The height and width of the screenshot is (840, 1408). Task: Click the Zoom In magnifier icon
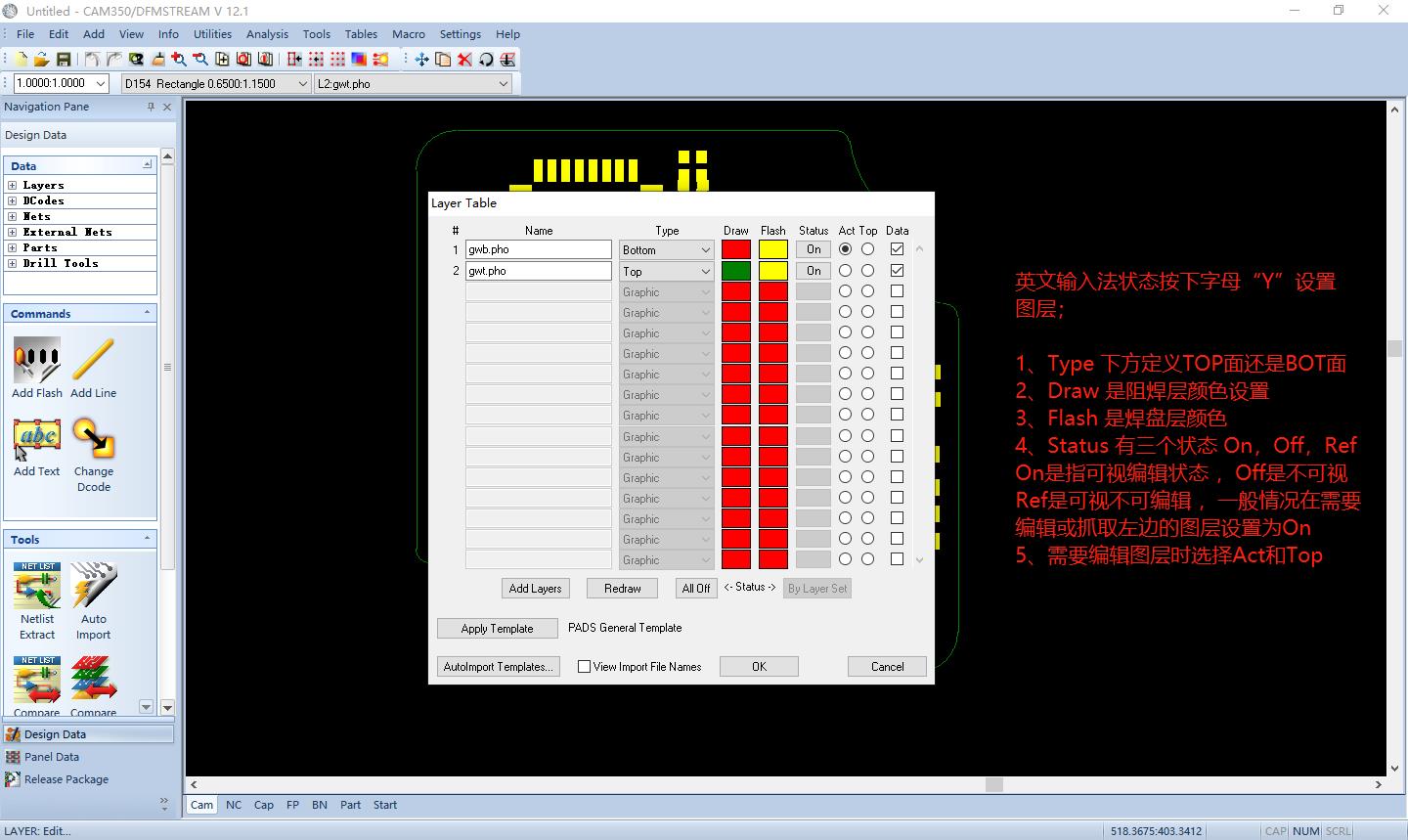pos(179,60)
